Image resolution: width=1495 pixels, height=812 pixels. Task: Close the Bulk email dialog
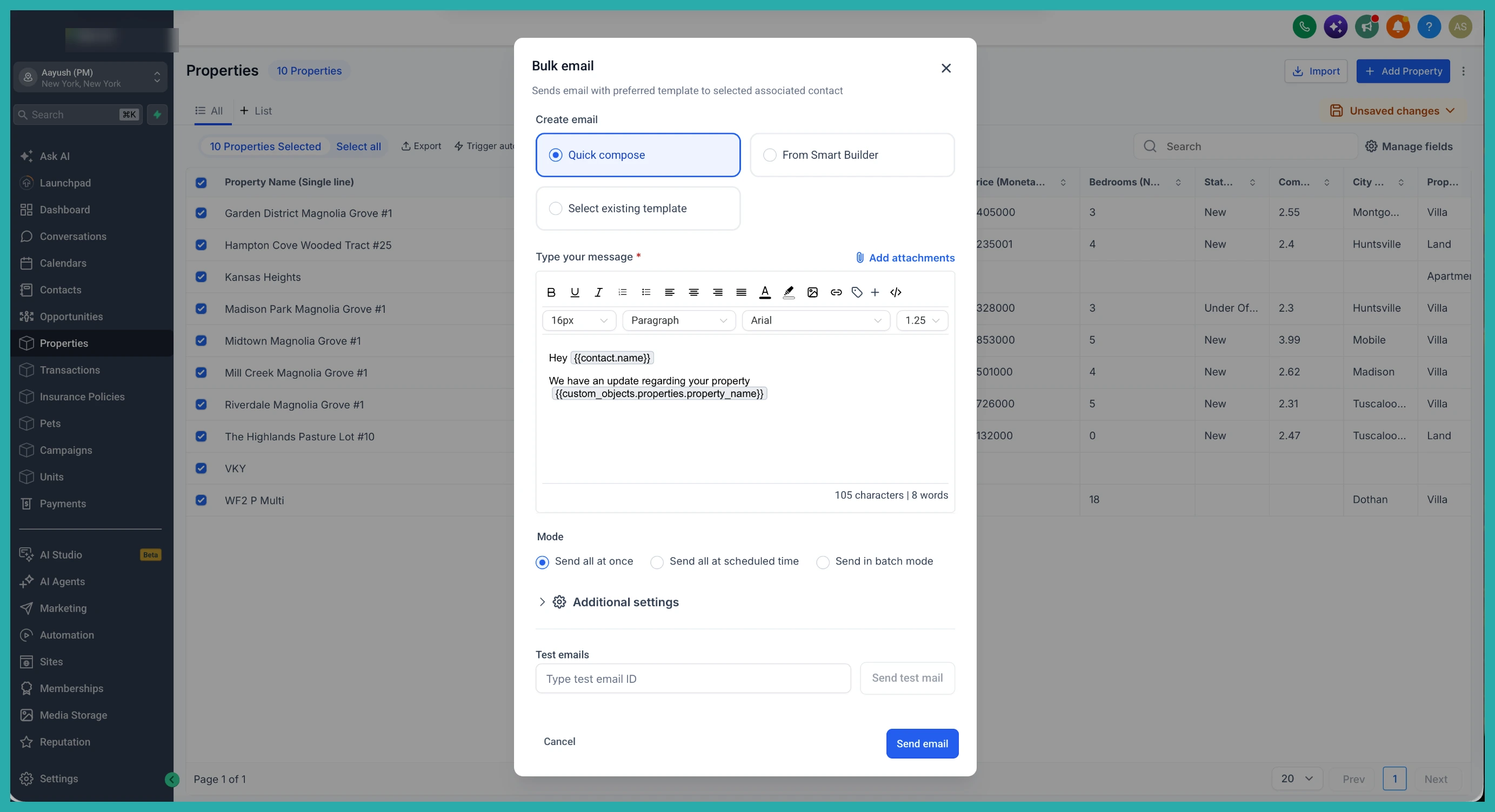[x=945, y=69]
